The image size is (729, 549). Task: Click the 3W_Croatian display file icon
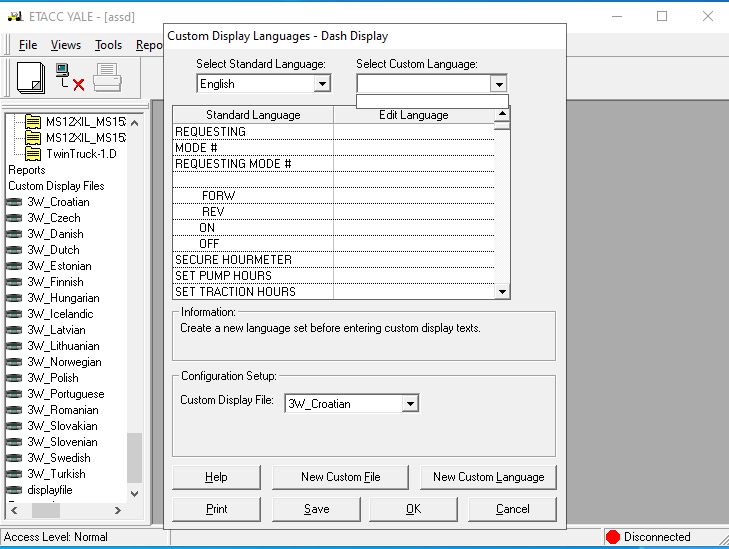(x=14, y=202)
